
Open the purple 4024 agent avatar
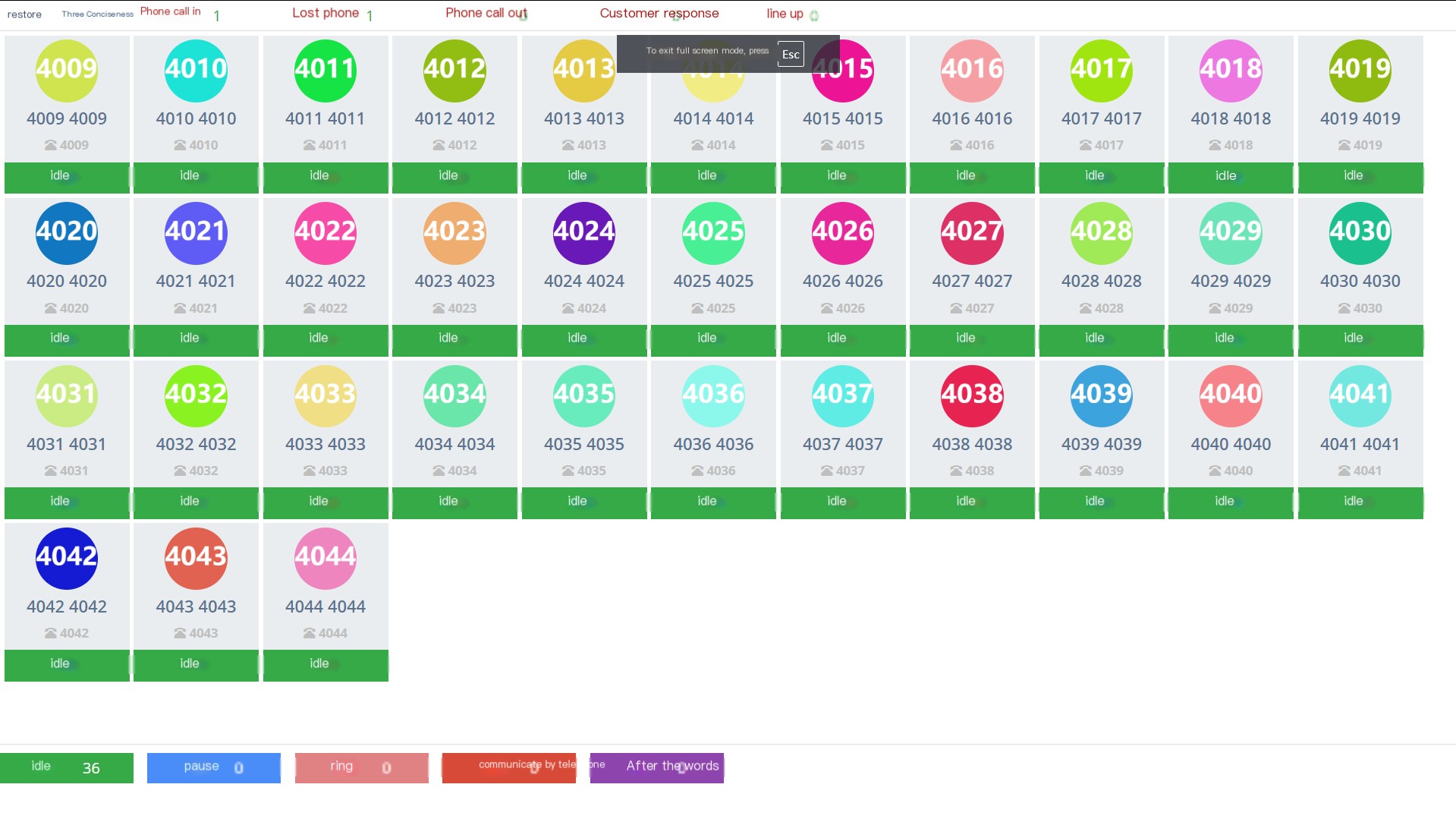coord(584,232)
